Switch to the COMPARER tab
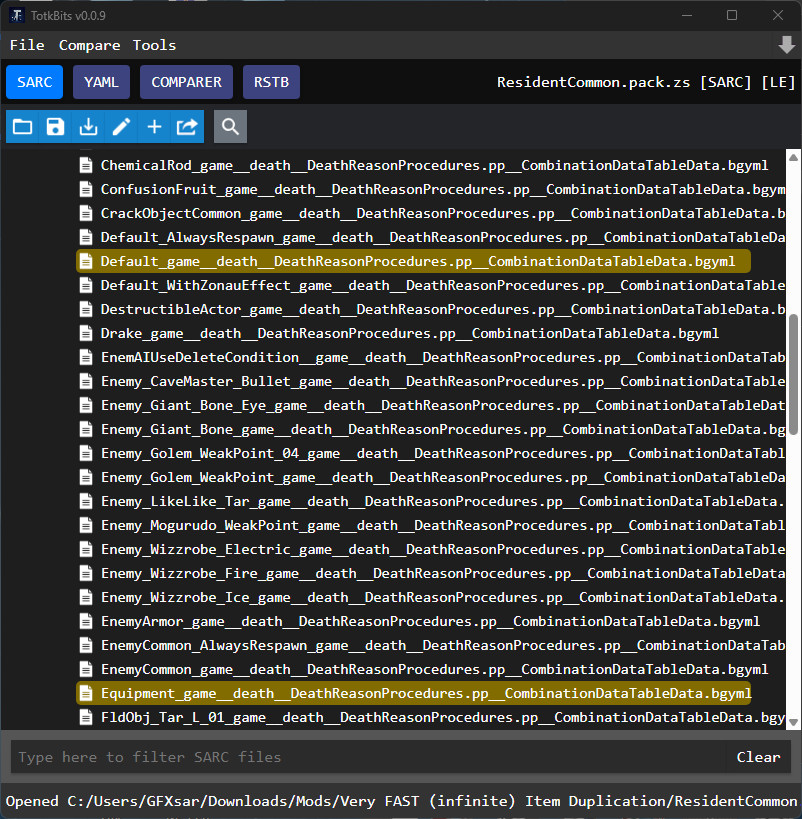 click(x=187, y=82)
